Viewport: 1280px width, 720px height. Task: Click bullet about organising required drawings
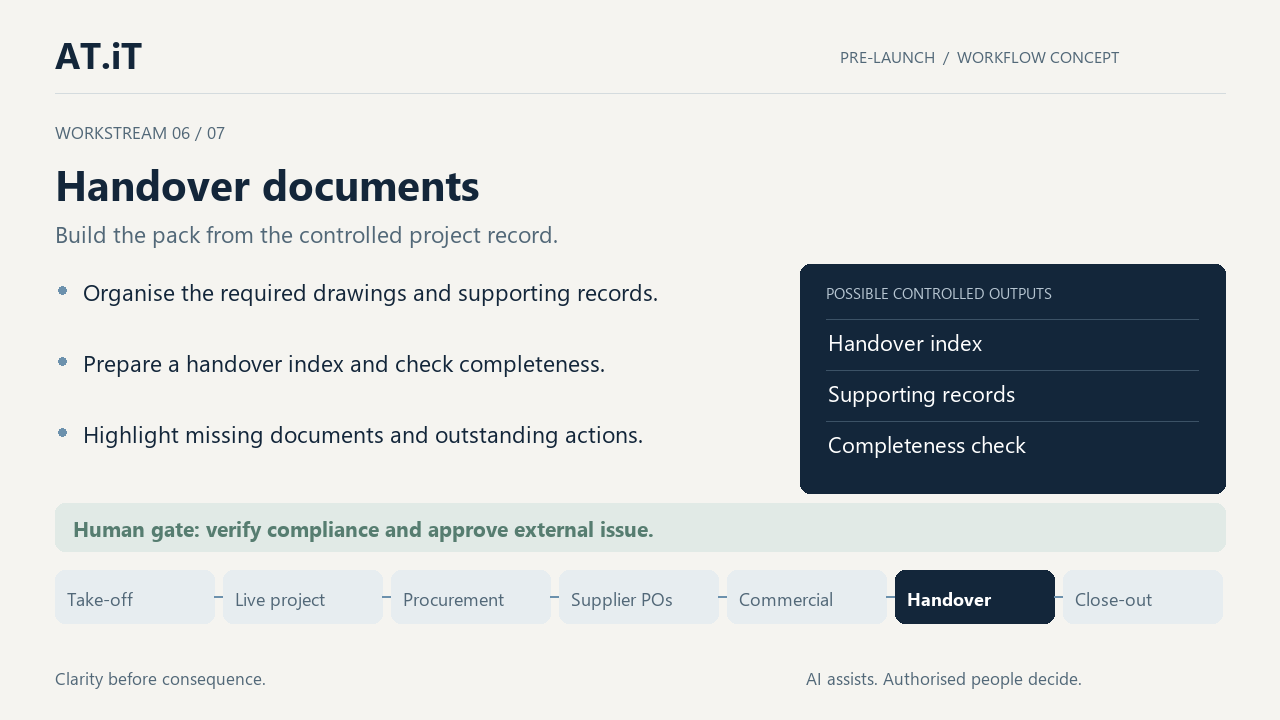(x=370, y=294)
